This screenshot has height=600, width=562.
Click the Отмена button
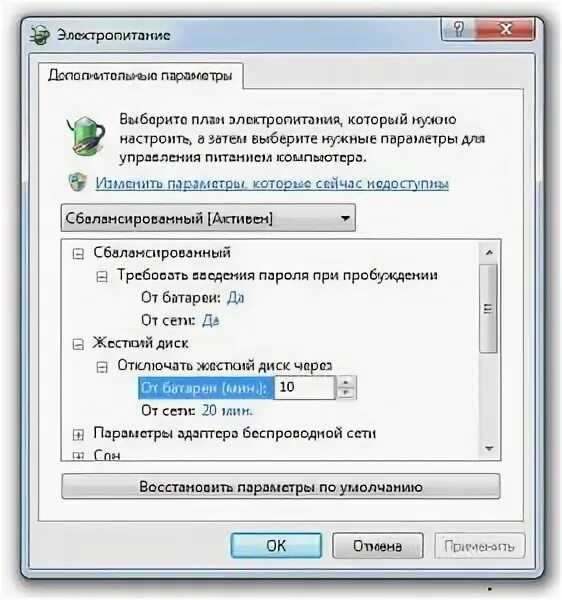pyautogui.click(x=378, y=546)
